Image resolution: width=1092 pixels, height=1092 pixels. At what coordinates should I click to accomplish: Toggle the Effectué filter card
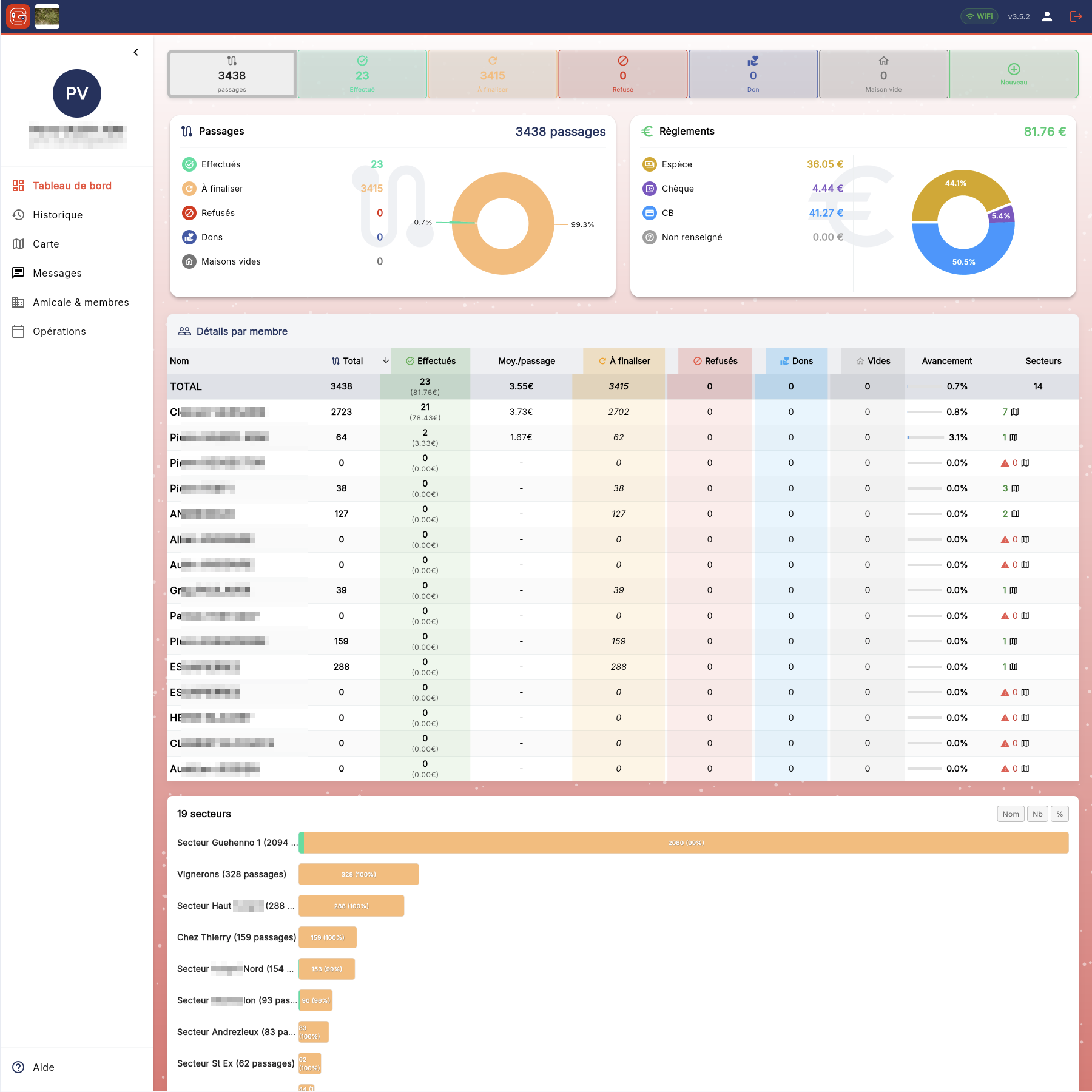tap(362, 74)
